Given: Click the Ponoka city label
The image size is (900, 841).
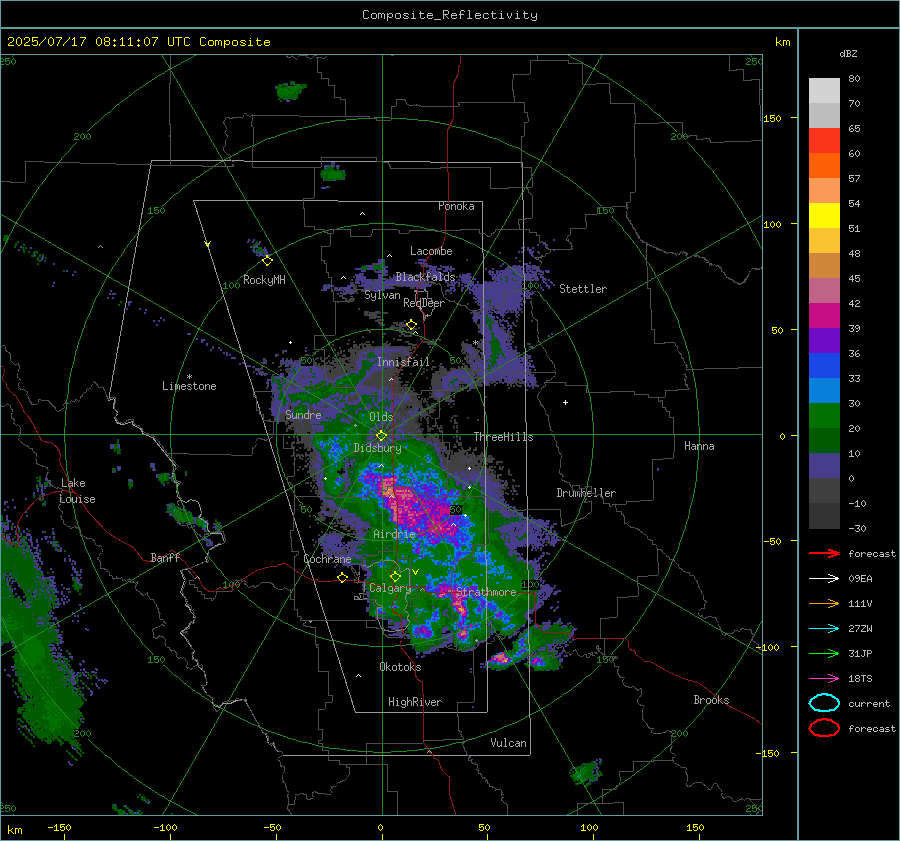Looking at the screenshot, I should tap(456, 206).
